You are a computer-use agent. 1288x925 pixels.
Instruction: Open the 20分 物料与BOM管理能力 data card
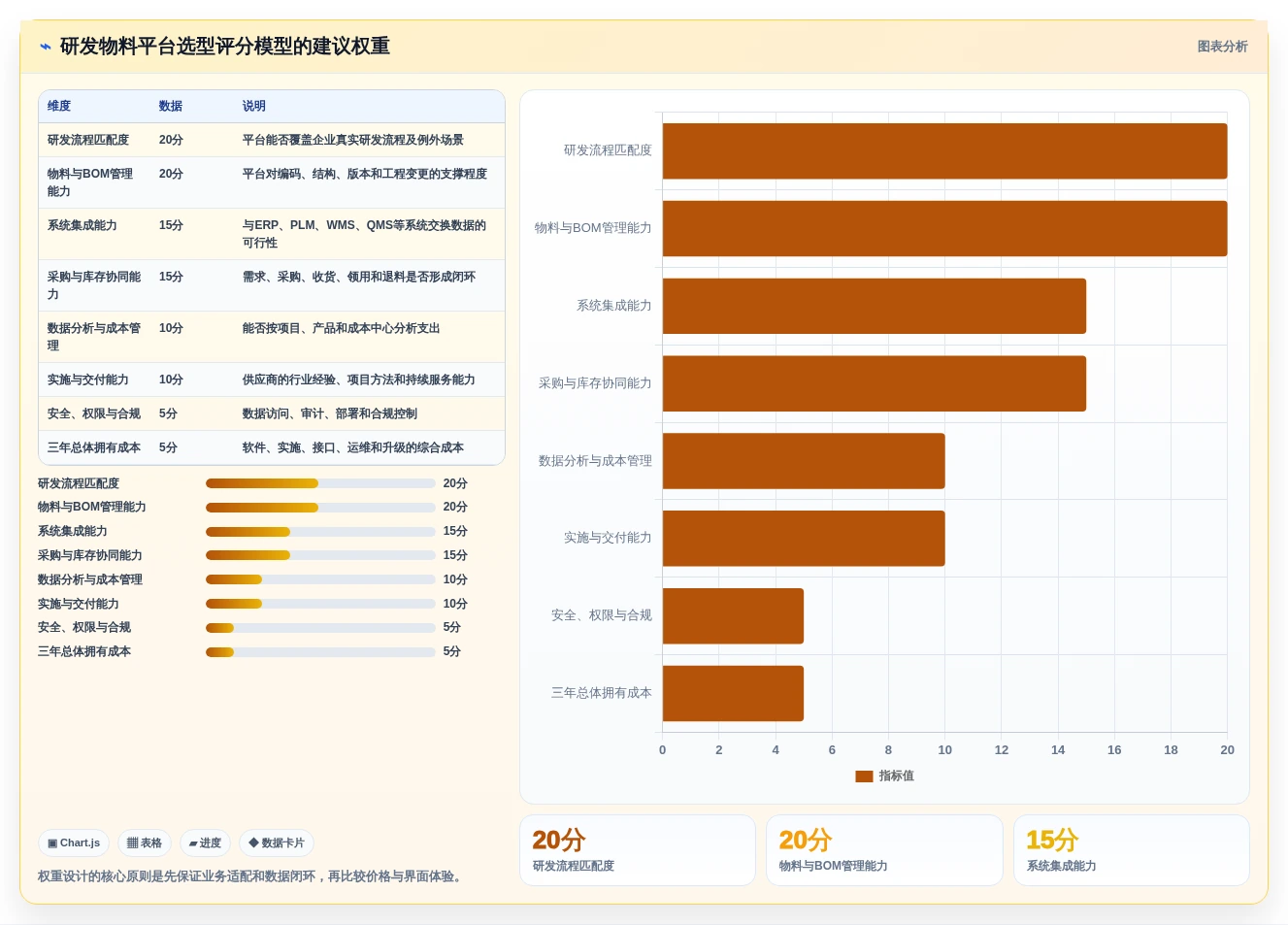point(884,850)
